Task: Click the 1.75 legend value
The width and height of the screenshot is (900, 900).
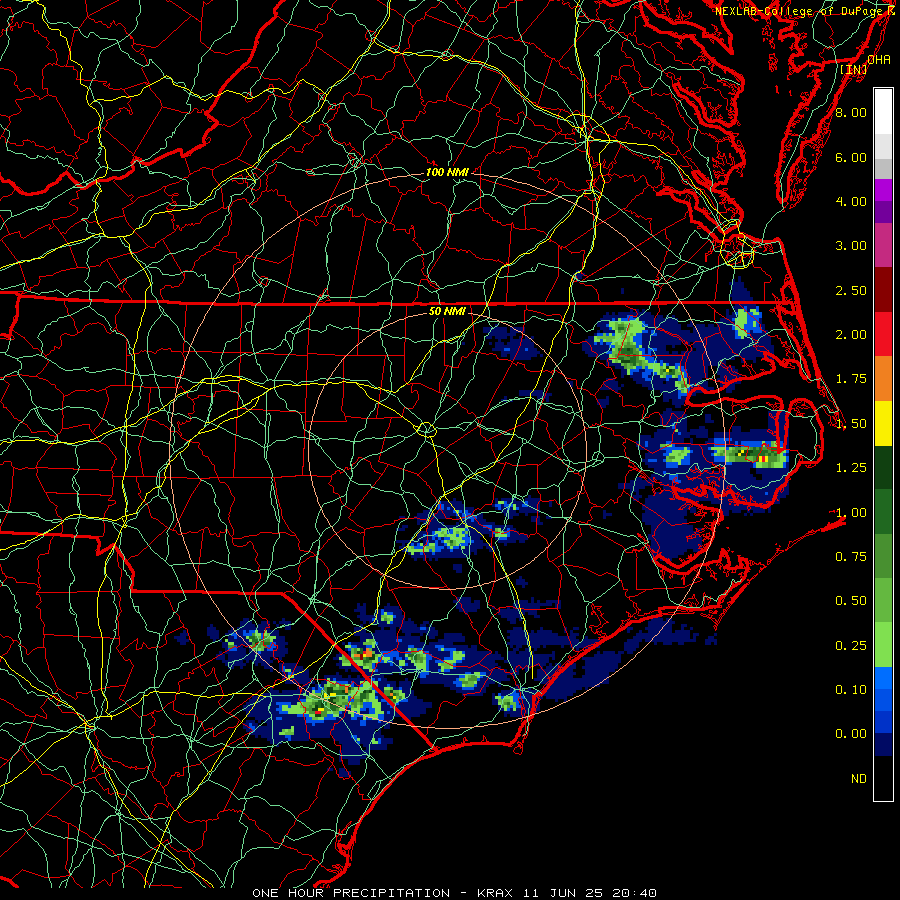Action: [851, 379]
